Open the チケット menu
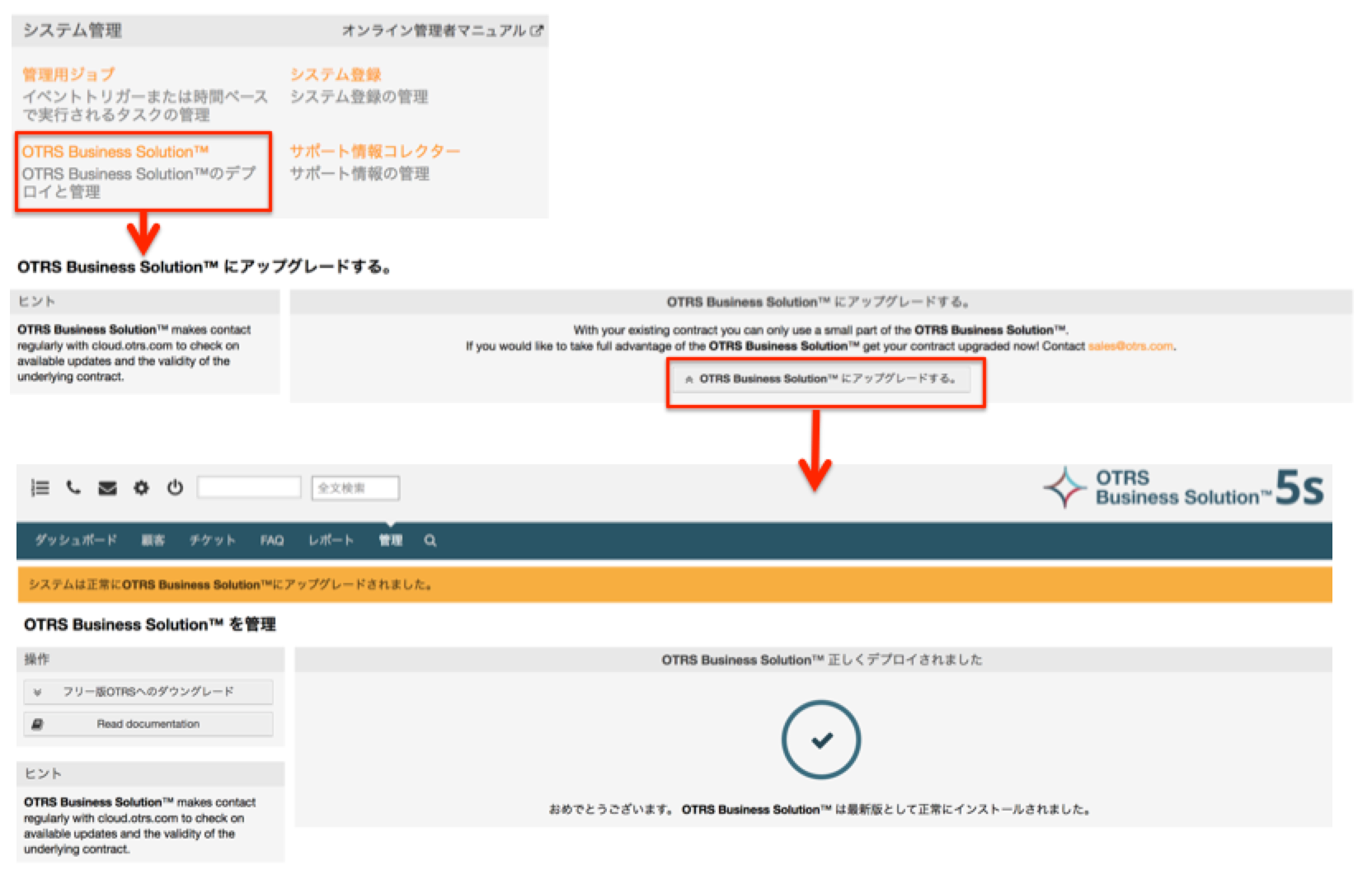 (x=212, y=540)
